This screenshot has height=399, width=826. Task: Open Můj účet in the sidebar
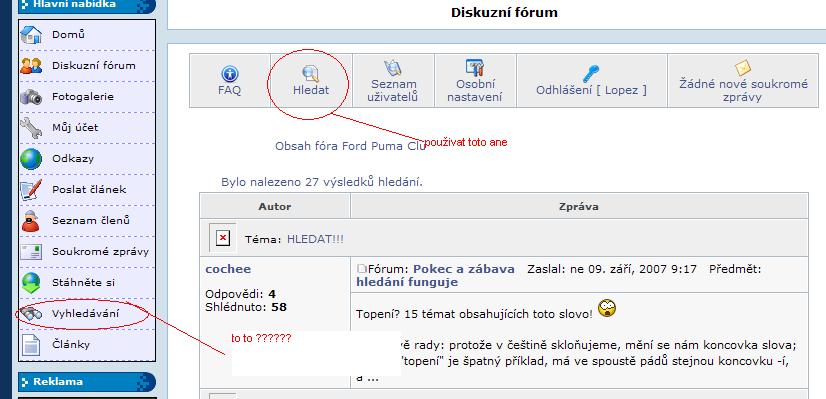(75, 128)
